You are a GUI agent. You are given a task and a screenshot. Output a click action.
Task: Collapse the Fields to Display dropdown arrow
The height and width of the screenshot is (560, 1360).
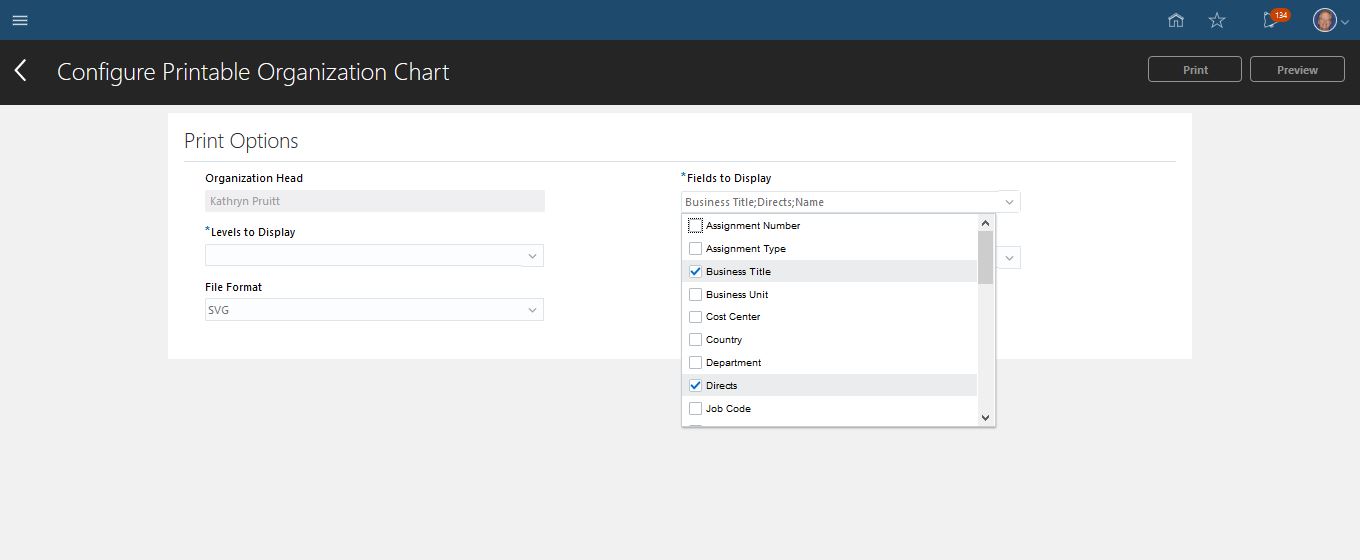tap(1009, 202)
